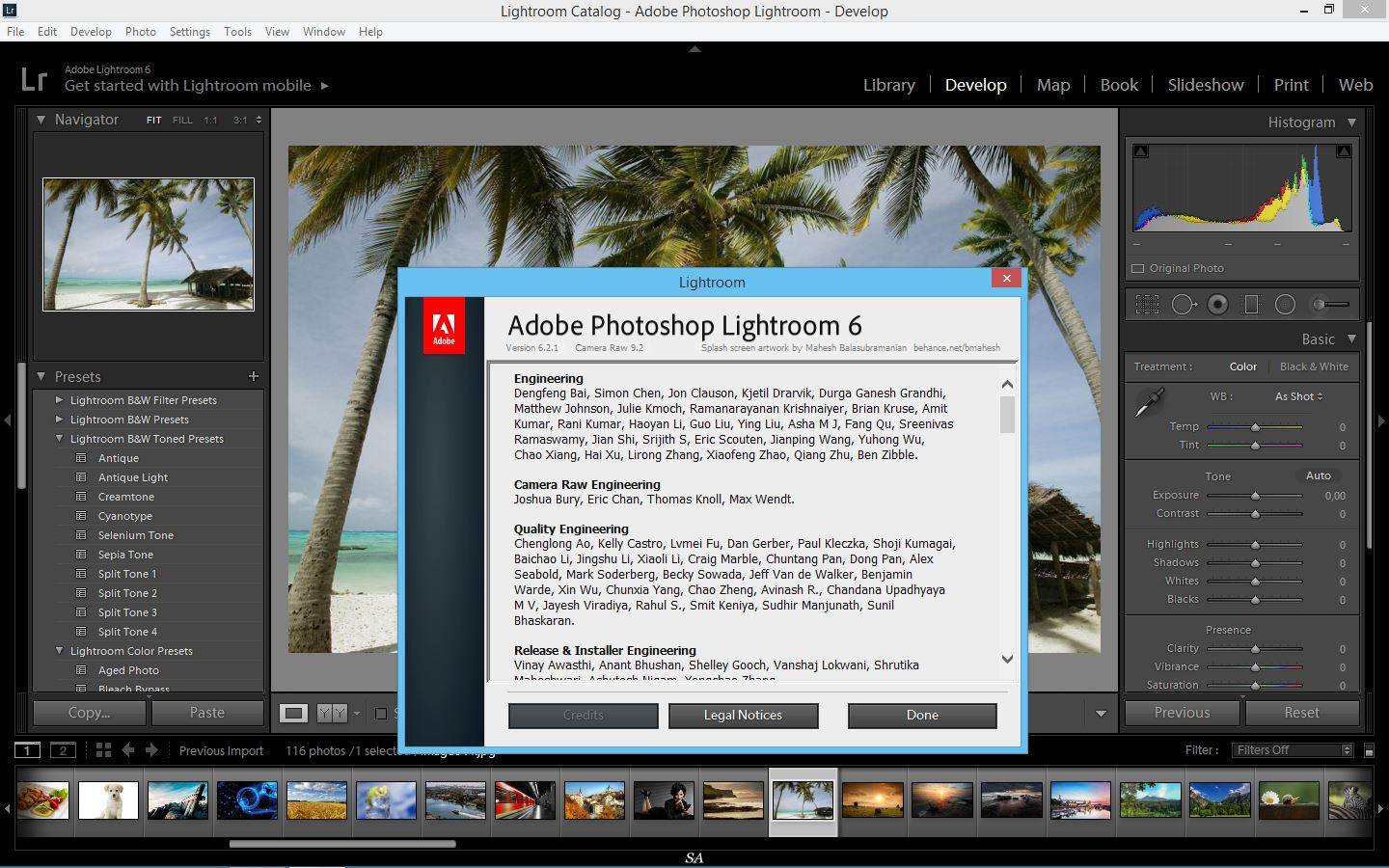Click the Lr identity plate logo
Image resolution: width=1389 pixels, height=868 pixels.
[34, 78]
